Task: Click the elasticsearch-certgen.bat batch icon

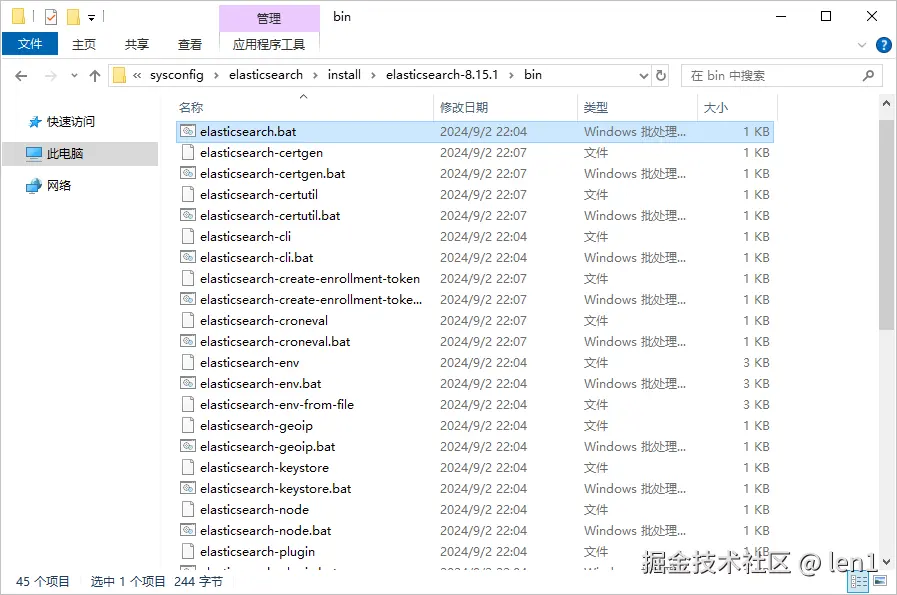Action: click(188, 173)
